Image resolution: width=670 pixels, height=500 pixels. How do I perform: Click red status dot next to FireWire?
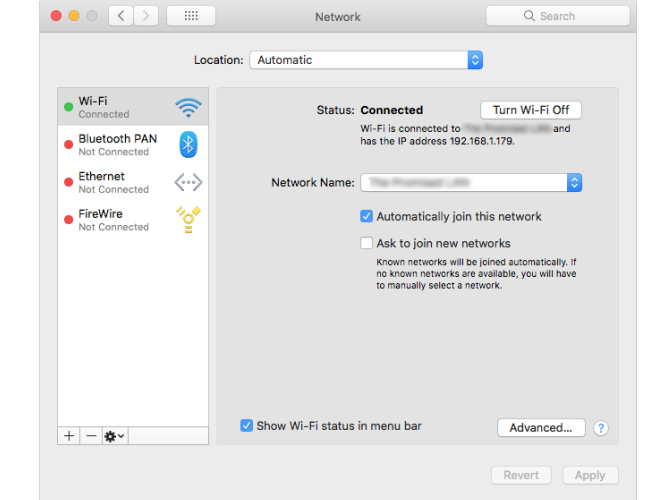click(x=68, y=220)
